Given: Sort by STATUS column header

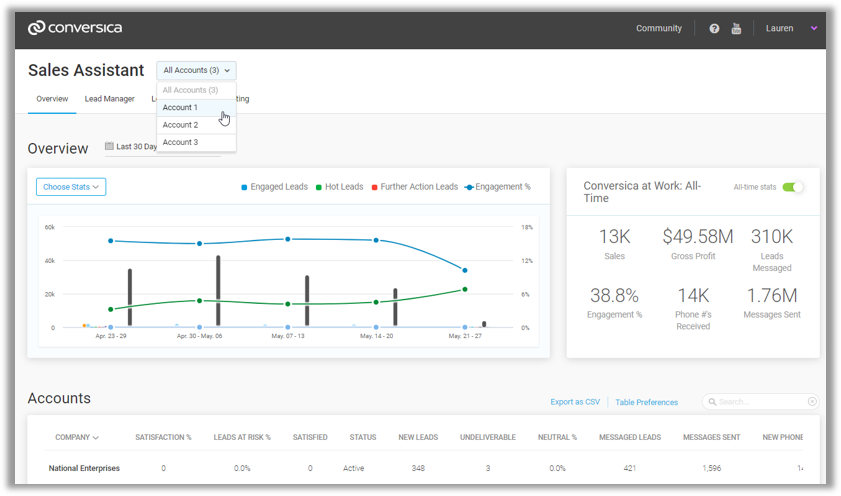Looking at the screenshot, I should (363, 437).
